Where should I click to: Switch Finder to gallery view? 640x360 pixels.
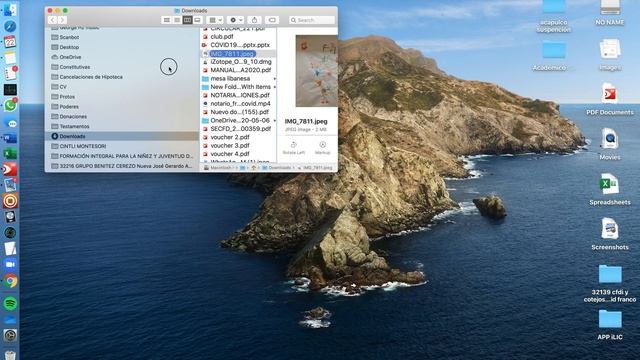198,20
